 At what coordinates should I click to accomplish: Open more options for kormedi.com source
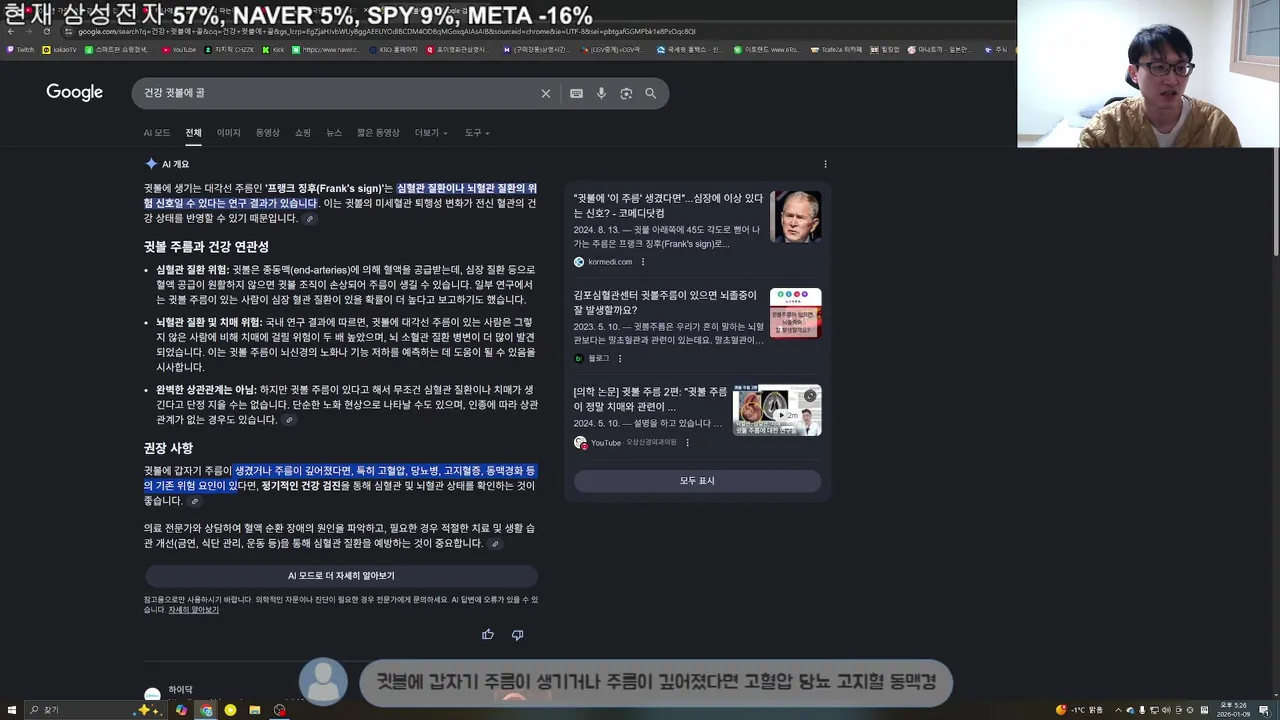pyautogui.click(x=643, y=262)
